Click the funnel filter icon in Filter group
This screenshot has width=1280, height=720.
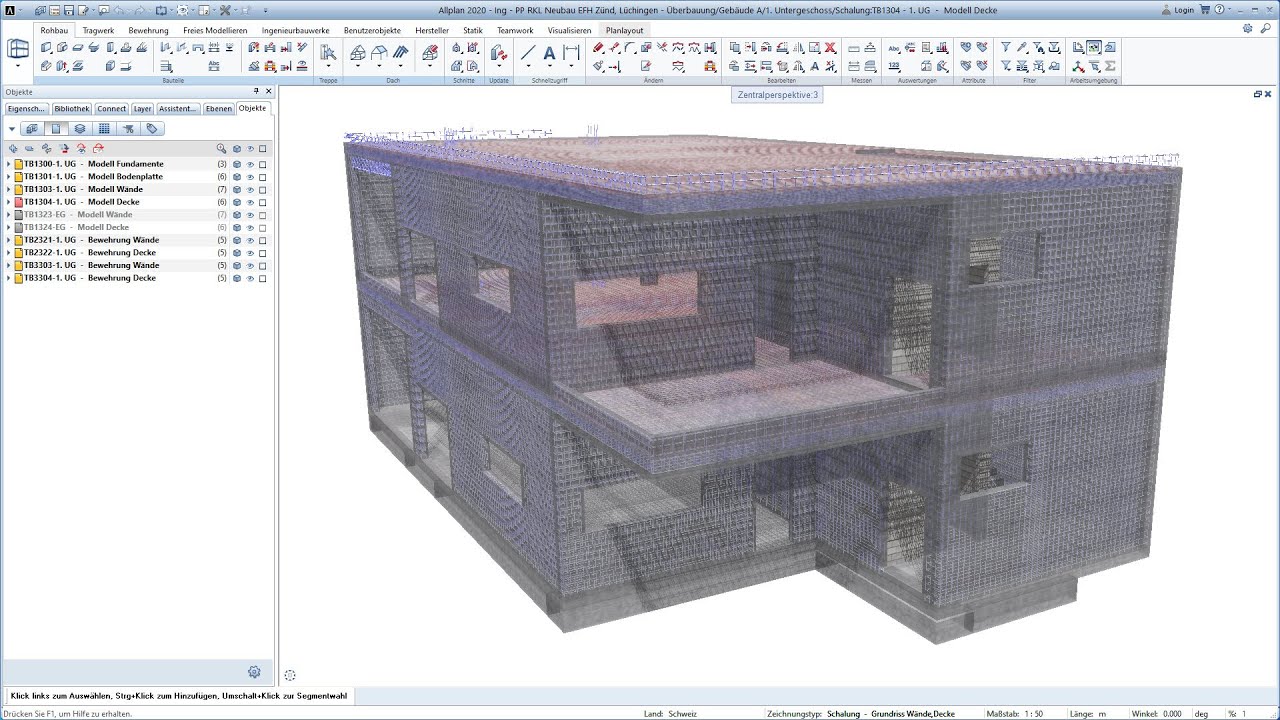click(x=1006, y=48)
